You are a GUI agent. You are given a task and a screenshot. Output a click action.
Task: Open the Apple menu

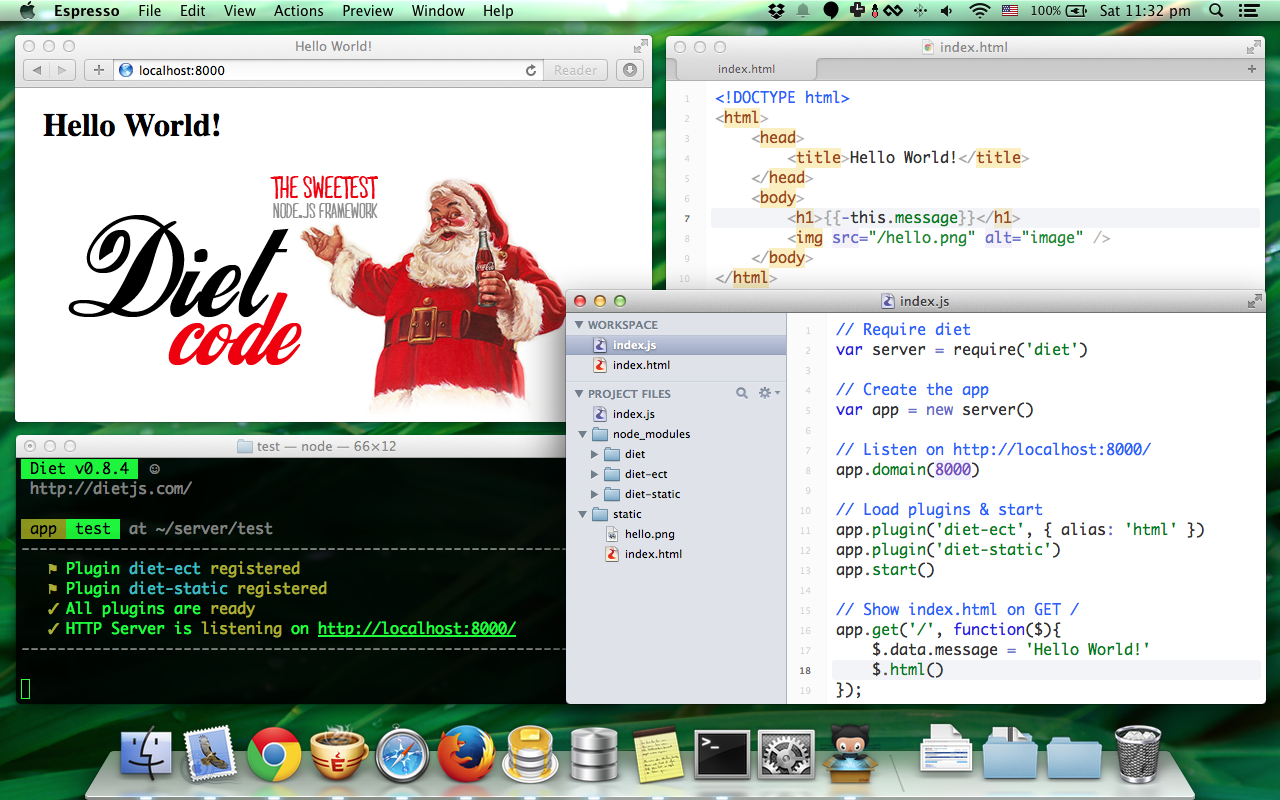point(26,11)
